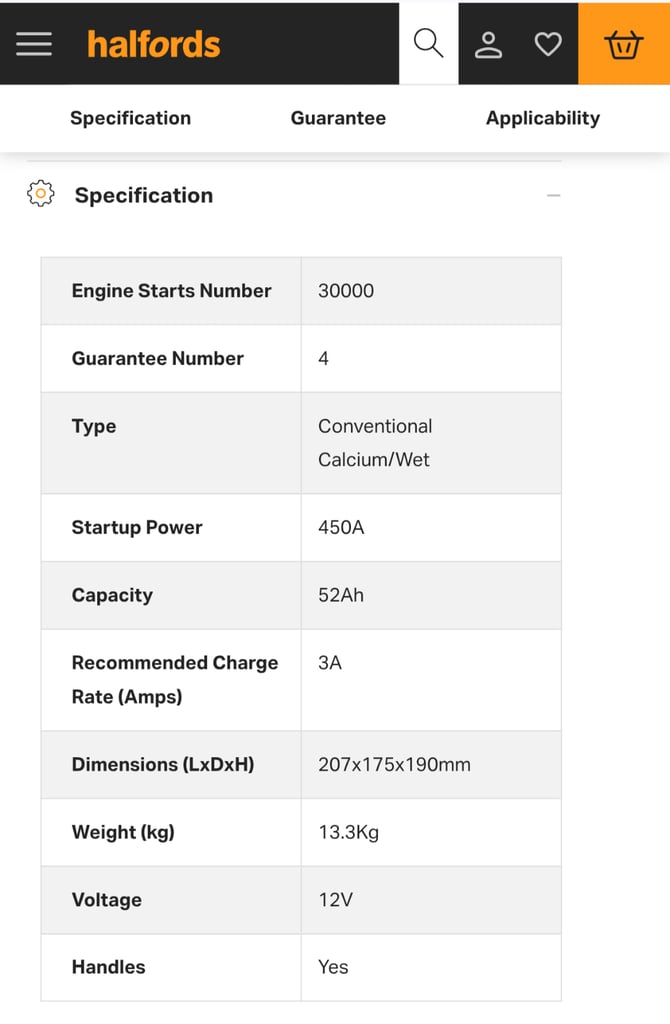Select the Conventional Calcium/Wet type value

(x=375, y=443)
